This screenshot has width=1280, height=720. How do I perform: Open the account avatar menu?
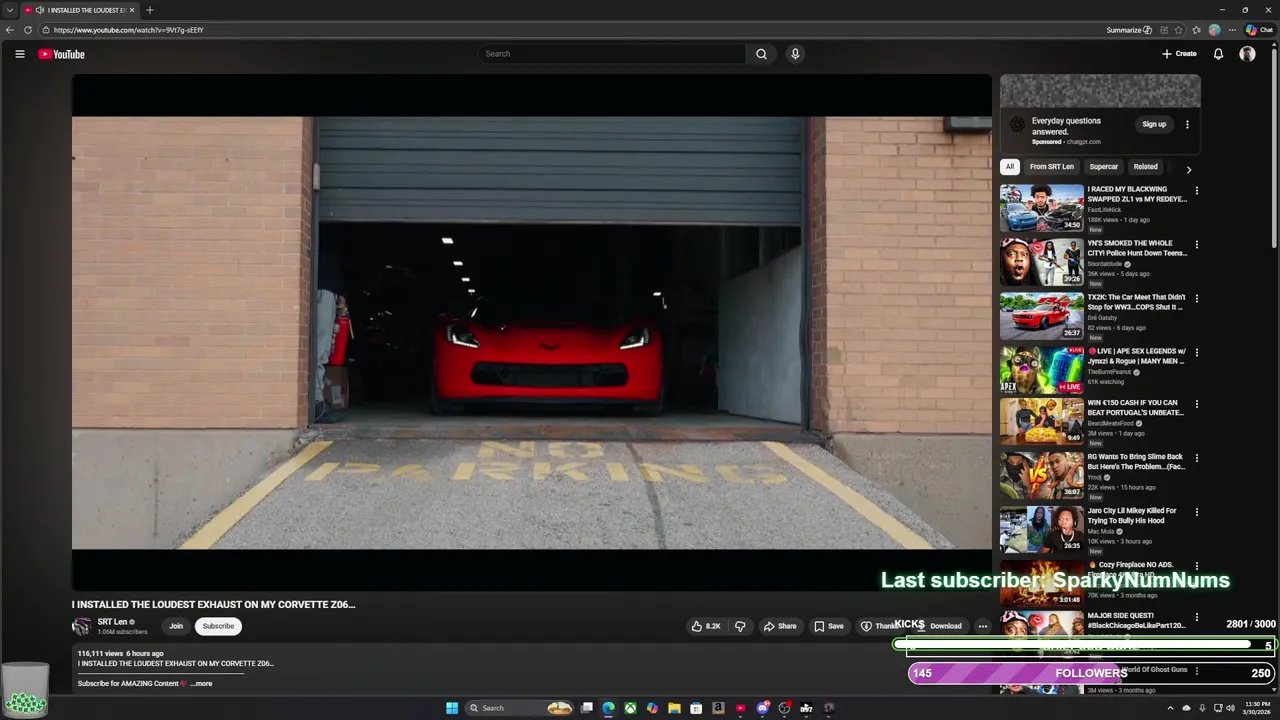tap(1247, 54)
